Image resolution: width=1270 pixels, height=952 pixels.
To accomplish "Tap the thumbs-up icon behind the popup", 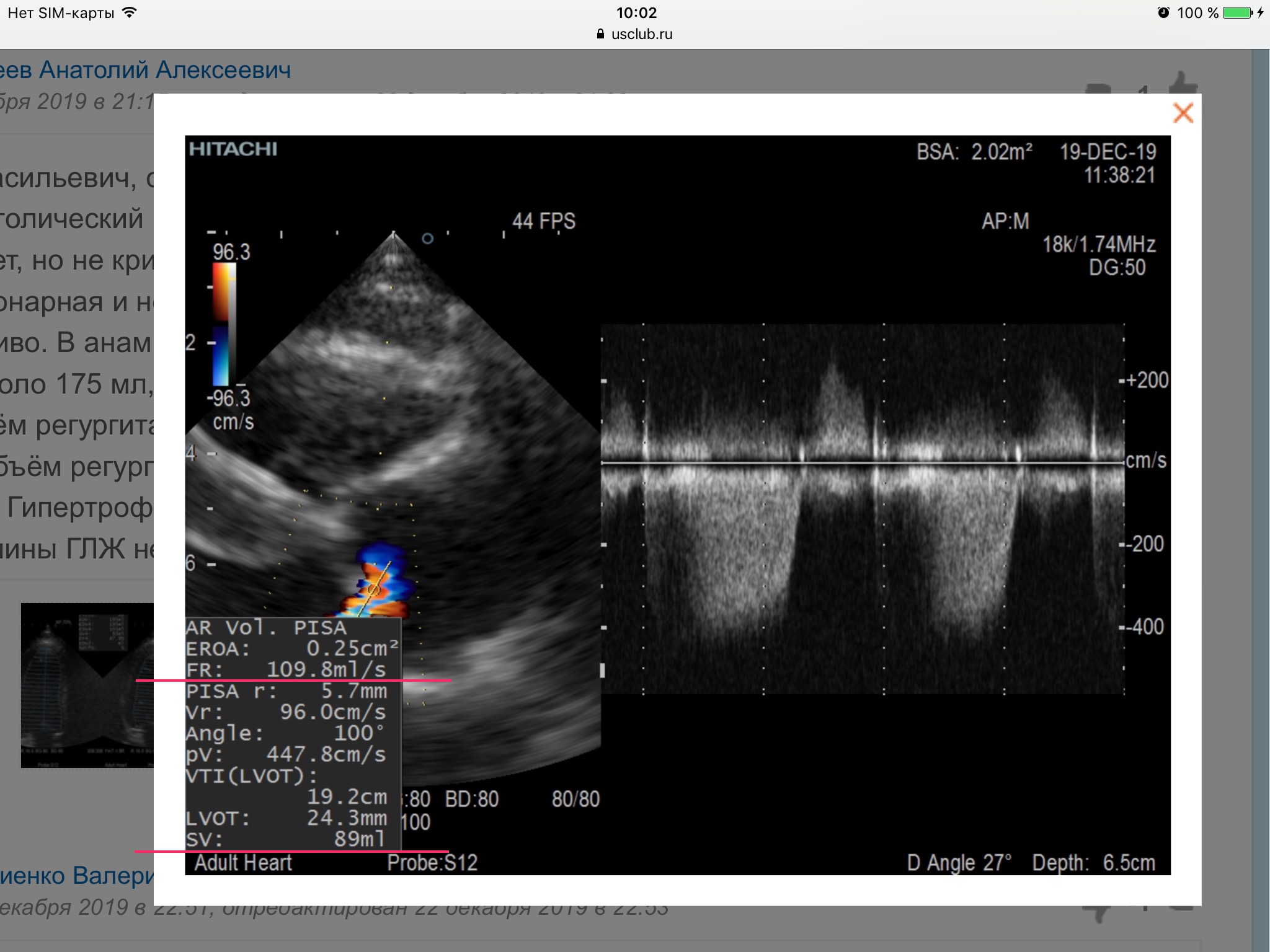I will (1183, 84).
